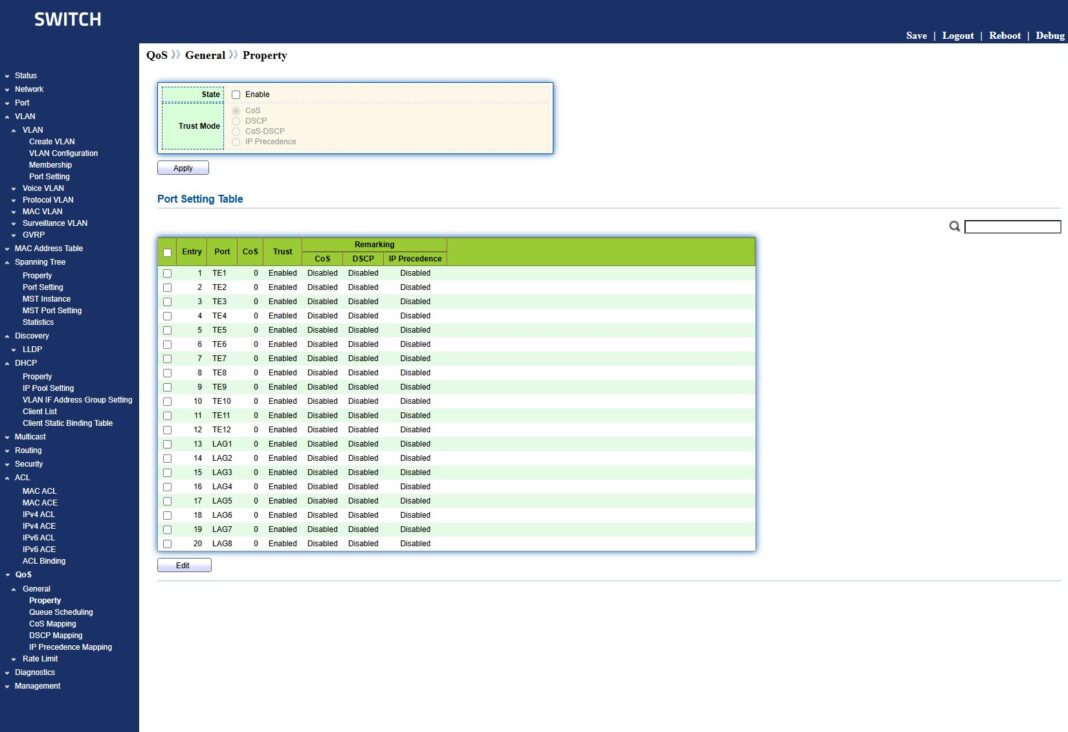Expand the Voice VLAN submenu
The image size is (1068, 732).
coord(42,188)
